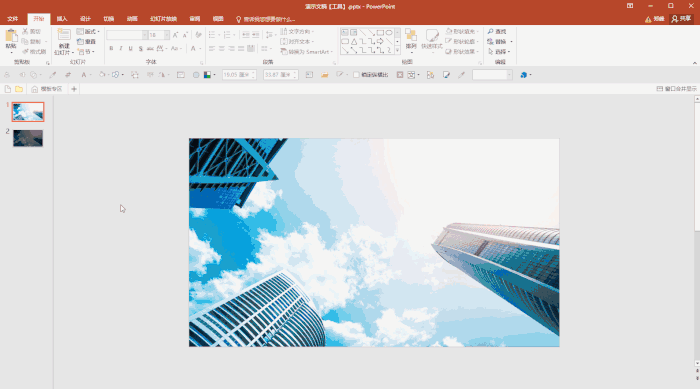Click the warning triangle icon in the title area
This screenshot has height=389, width=700.
tap(648, 19)
